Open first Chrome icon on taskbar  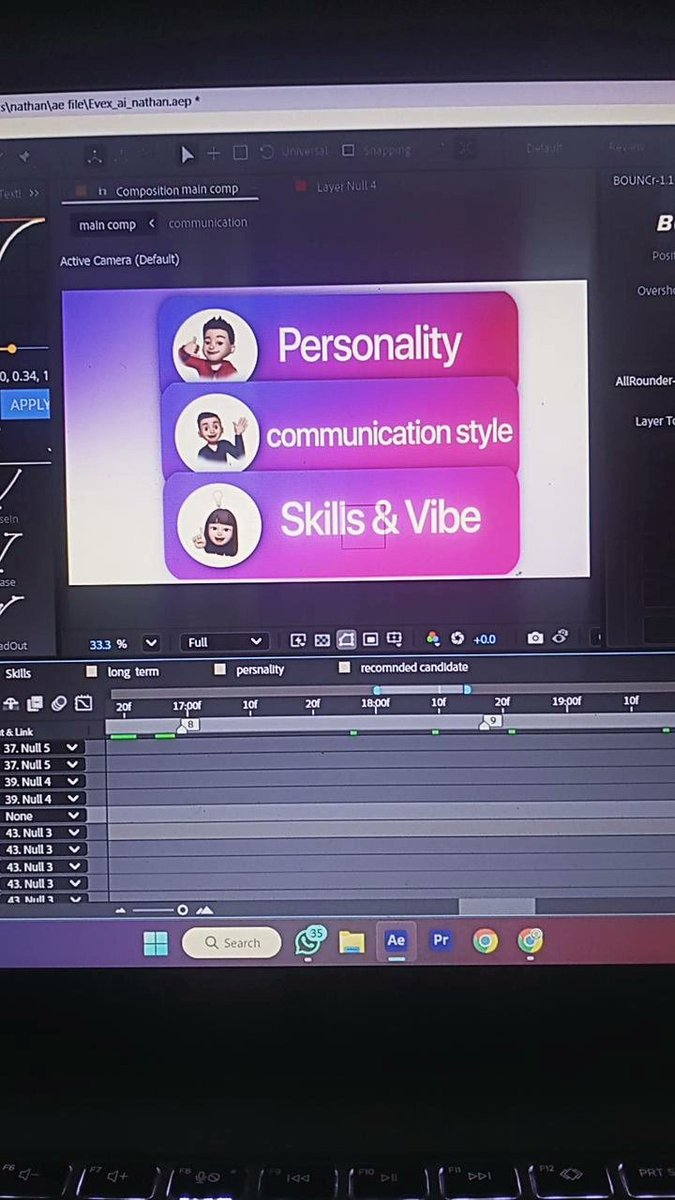[x=485, y=940]
